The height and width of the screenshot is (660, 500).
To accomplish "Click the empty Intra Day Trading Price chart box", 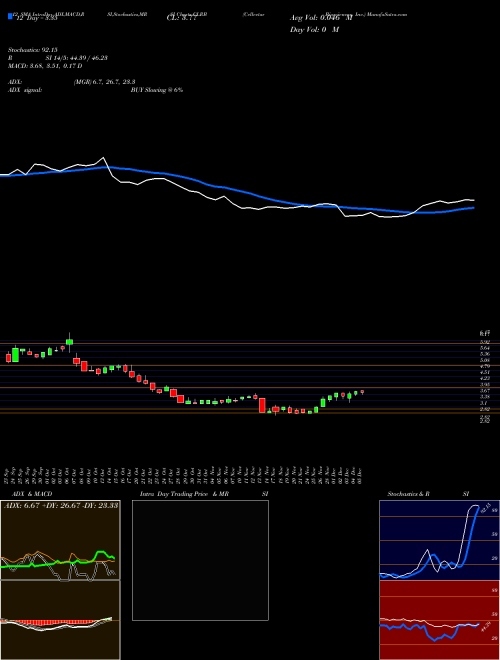I will 200,560.
